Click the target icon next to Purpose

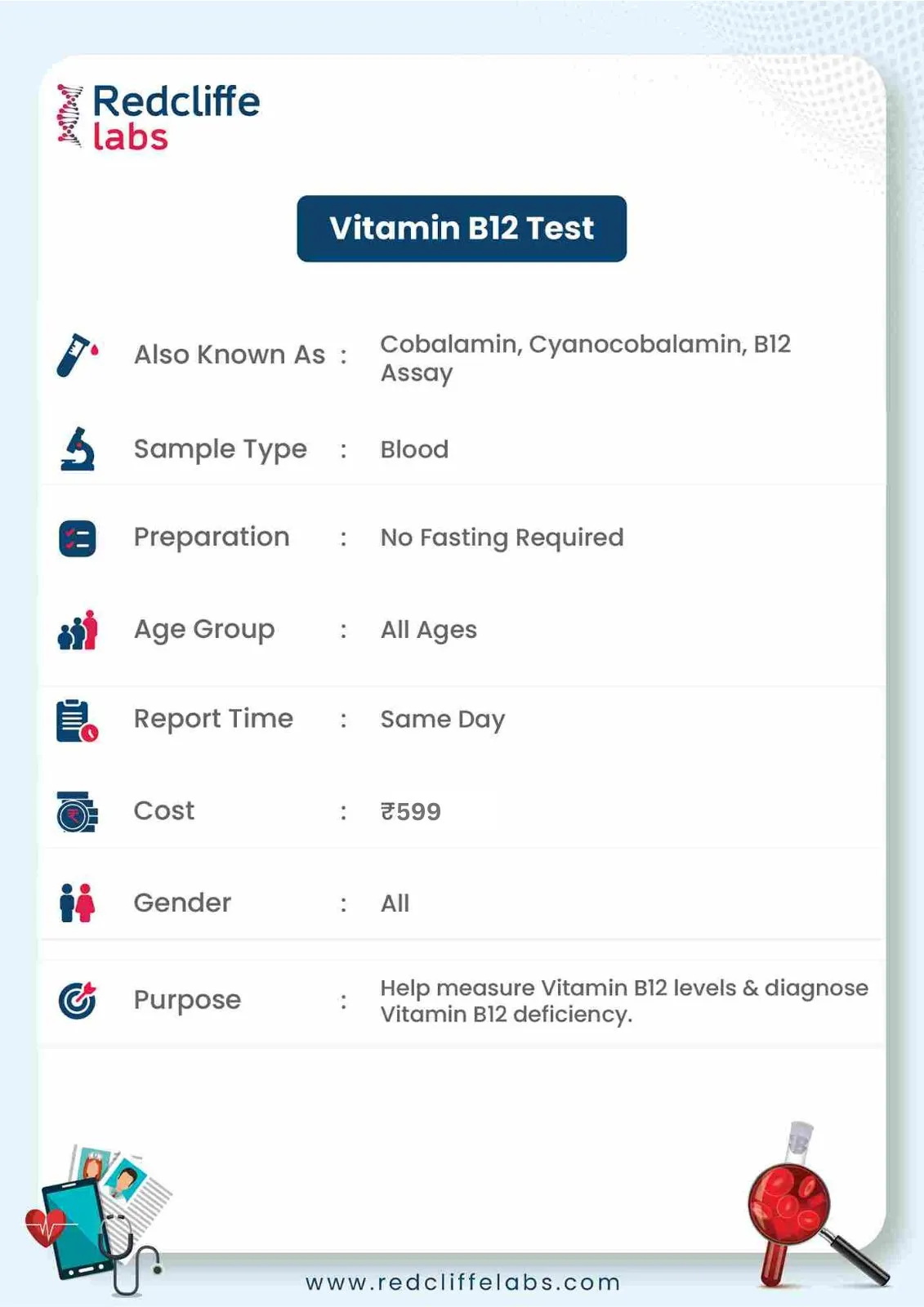tap(78, 1000)
